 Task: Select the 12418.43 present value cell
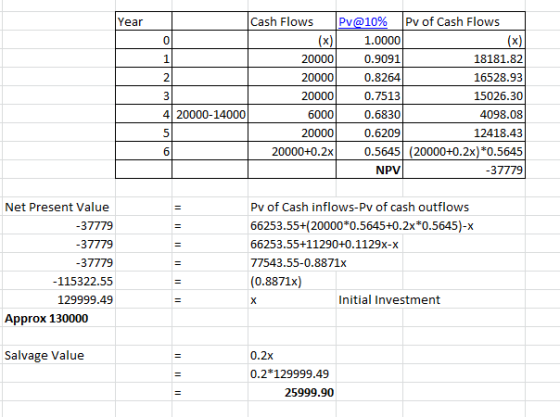pyautogui.click(x=464, y=132)
